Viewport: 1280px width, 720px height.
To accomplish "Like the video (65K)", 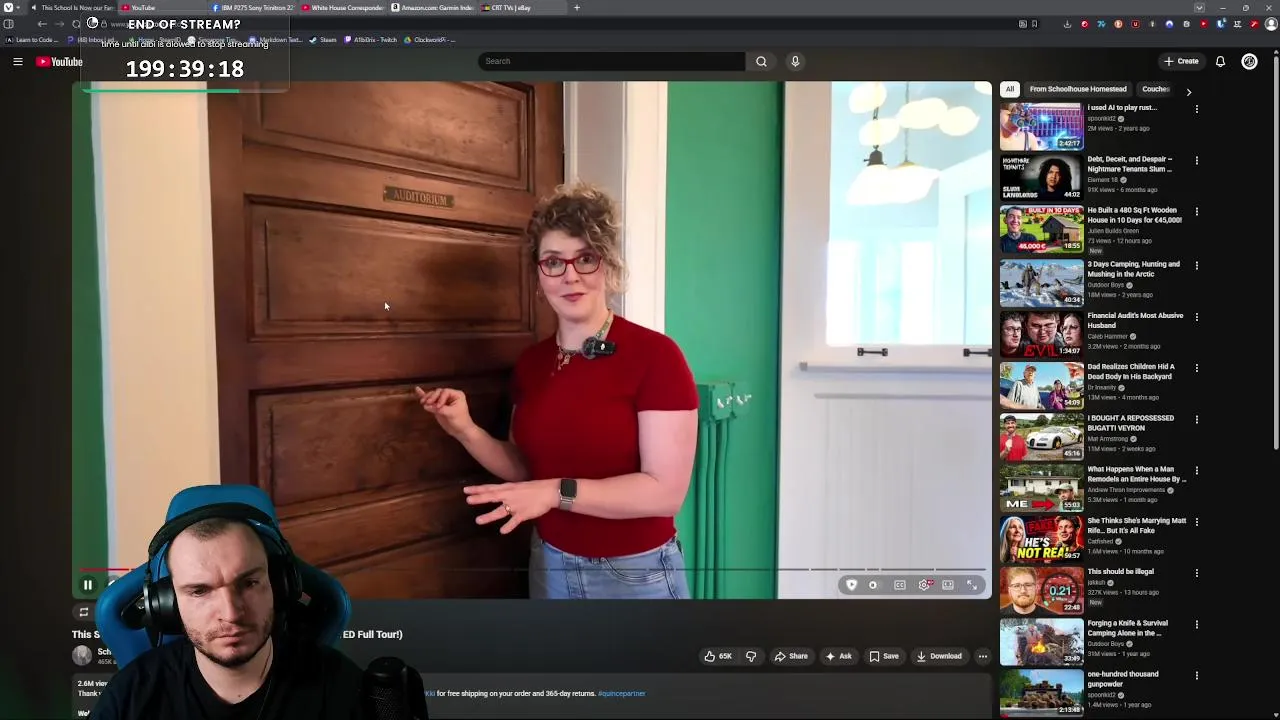I will point(718,656).
